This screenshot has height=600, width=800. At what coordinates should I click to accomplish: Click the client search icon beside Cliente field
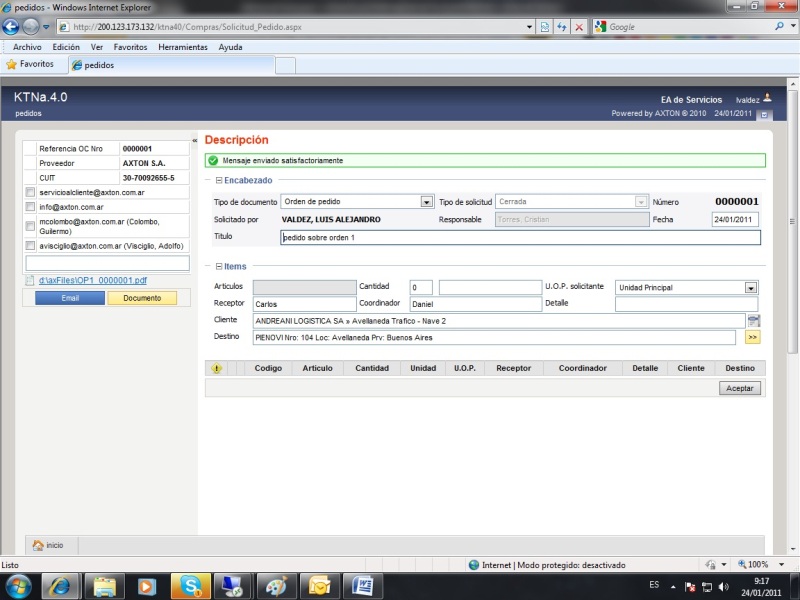tap(753, 321)
